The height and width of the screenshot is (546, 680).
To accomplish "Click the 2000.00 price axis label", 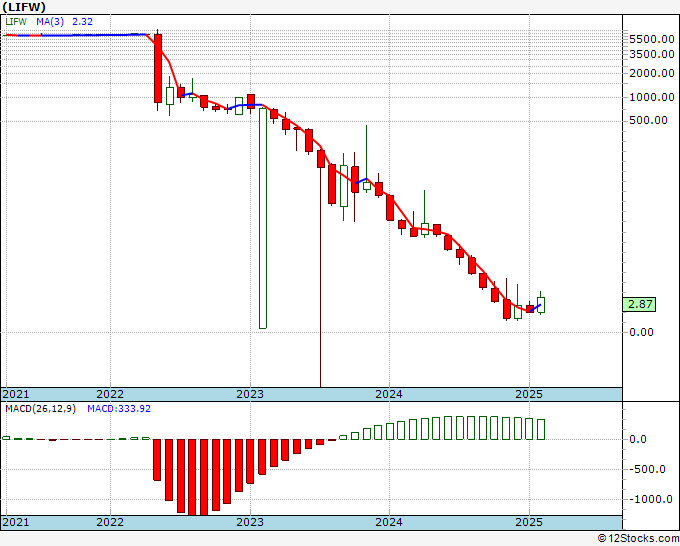I will [x=652, y=73].
